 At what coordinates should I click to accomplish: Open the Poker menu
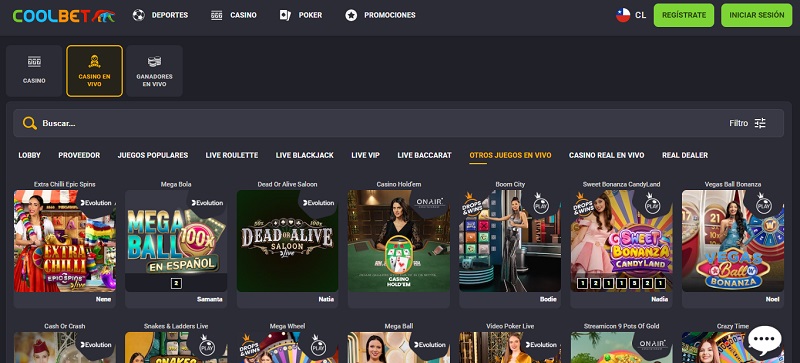(301, 15)
